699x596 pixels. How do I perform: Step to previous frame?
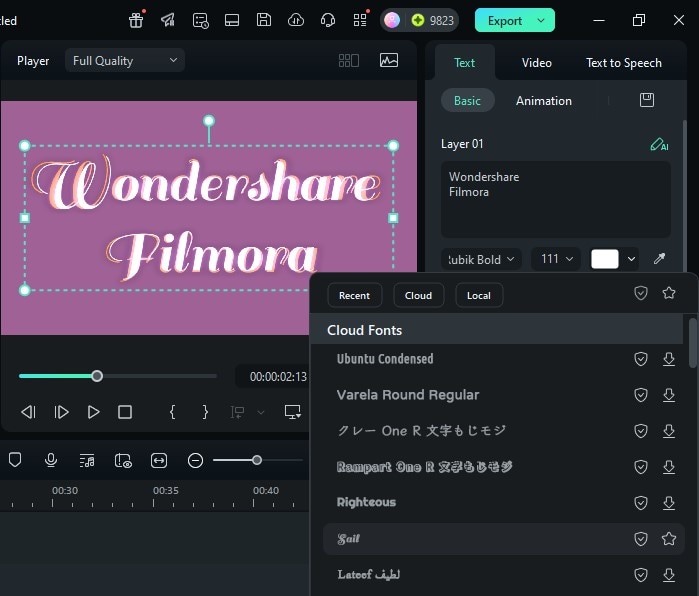pos(28,412)
